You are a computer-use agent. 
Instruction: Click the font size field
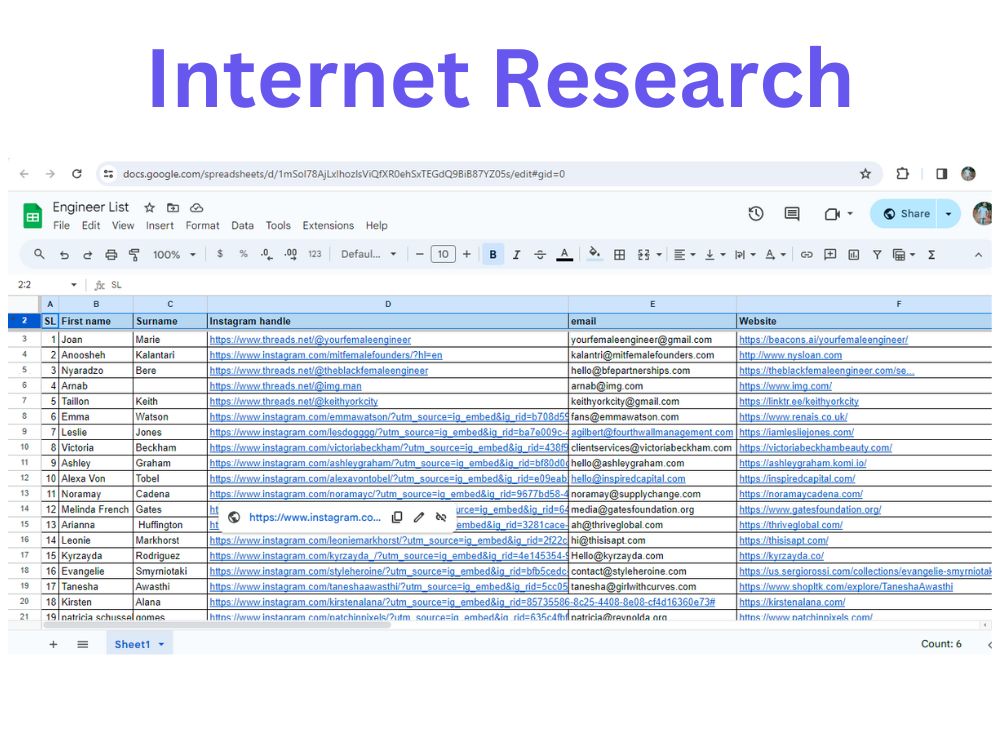[443, 254]
